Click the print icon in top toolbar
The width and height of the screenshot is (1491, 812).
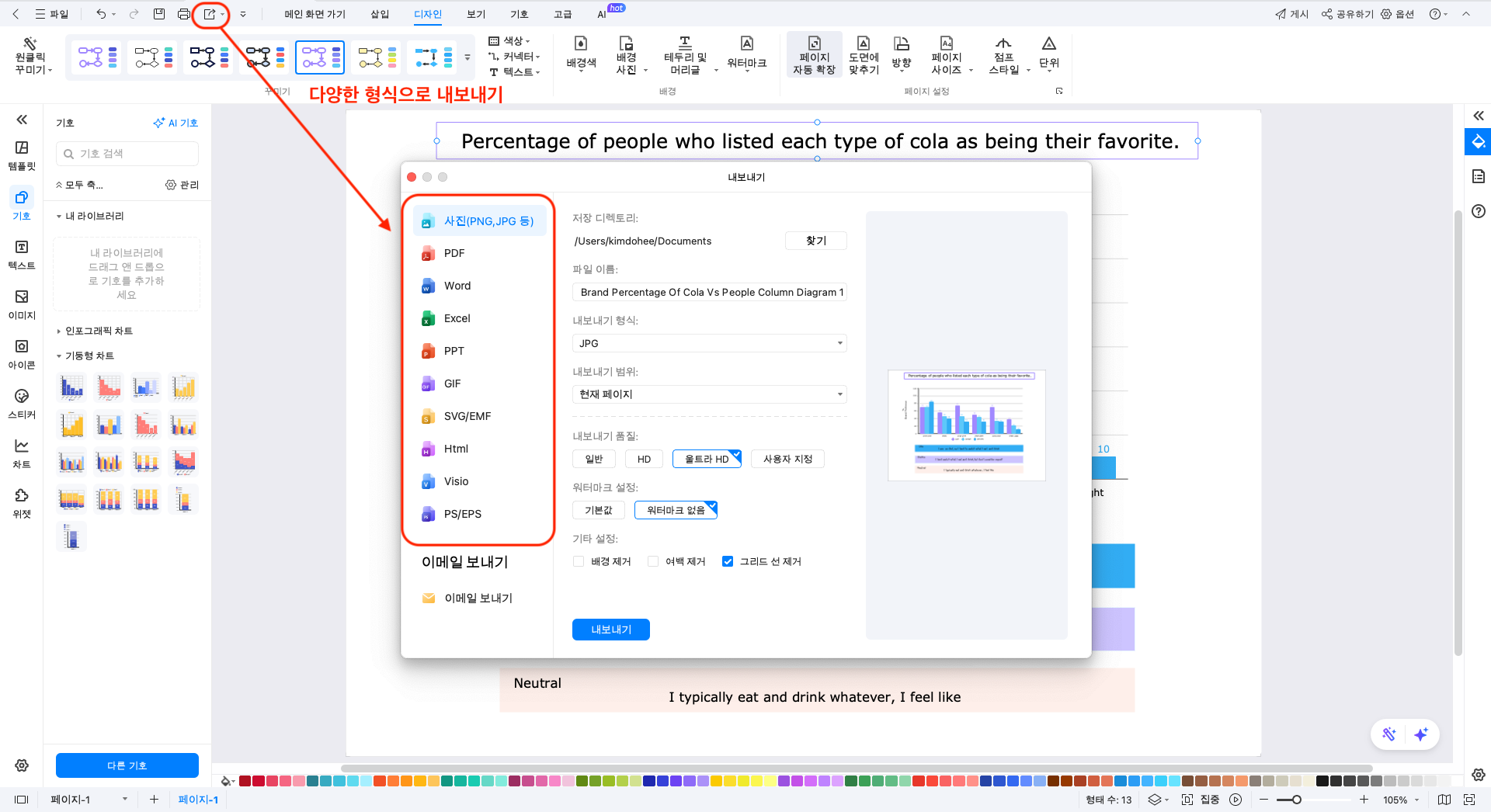click(x=183, y=14)
